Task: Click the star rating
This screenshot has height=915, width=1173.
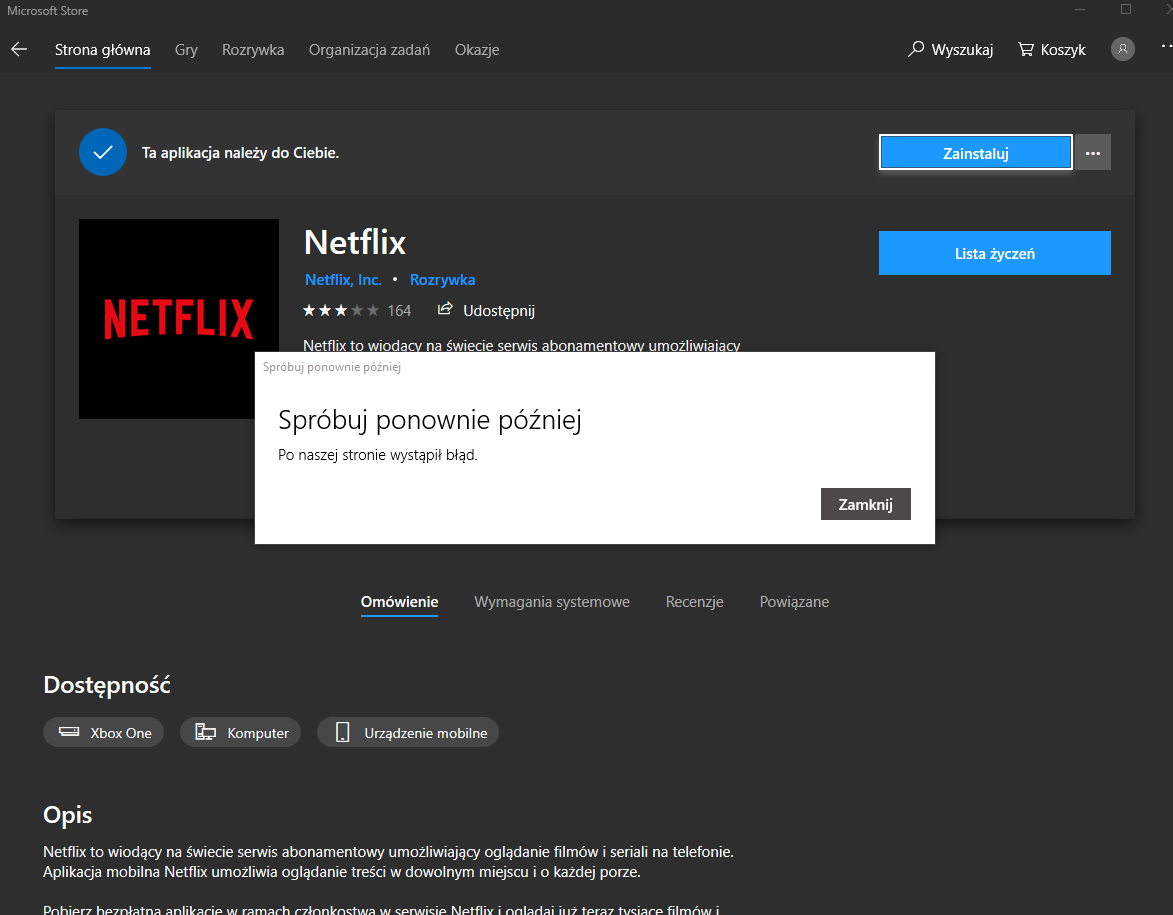Action: pyautogui.click(x=340, y=310)
